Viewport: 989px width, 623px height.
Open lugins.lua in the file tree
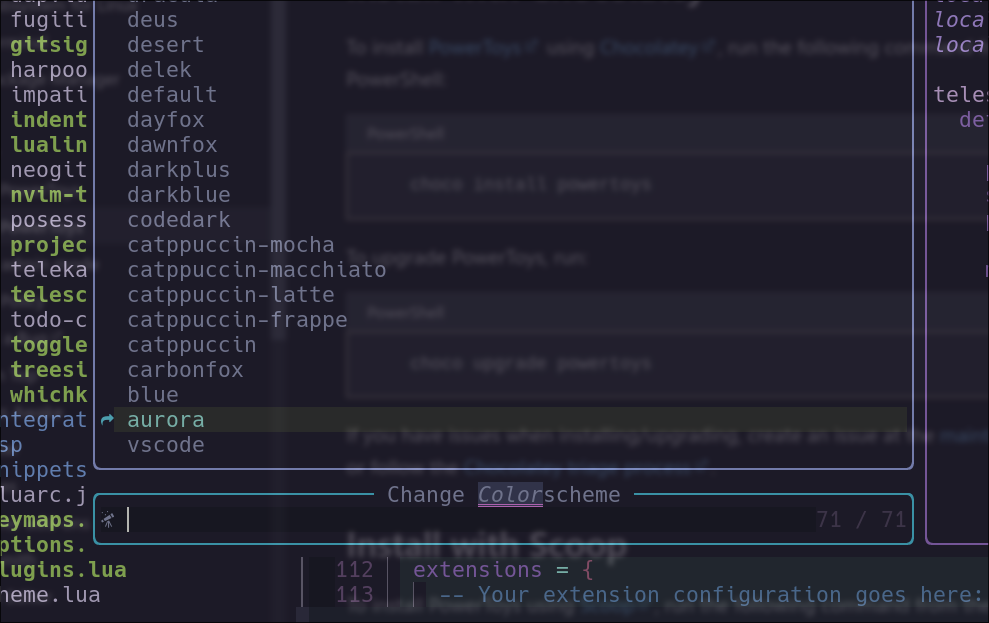coord(63,570)
